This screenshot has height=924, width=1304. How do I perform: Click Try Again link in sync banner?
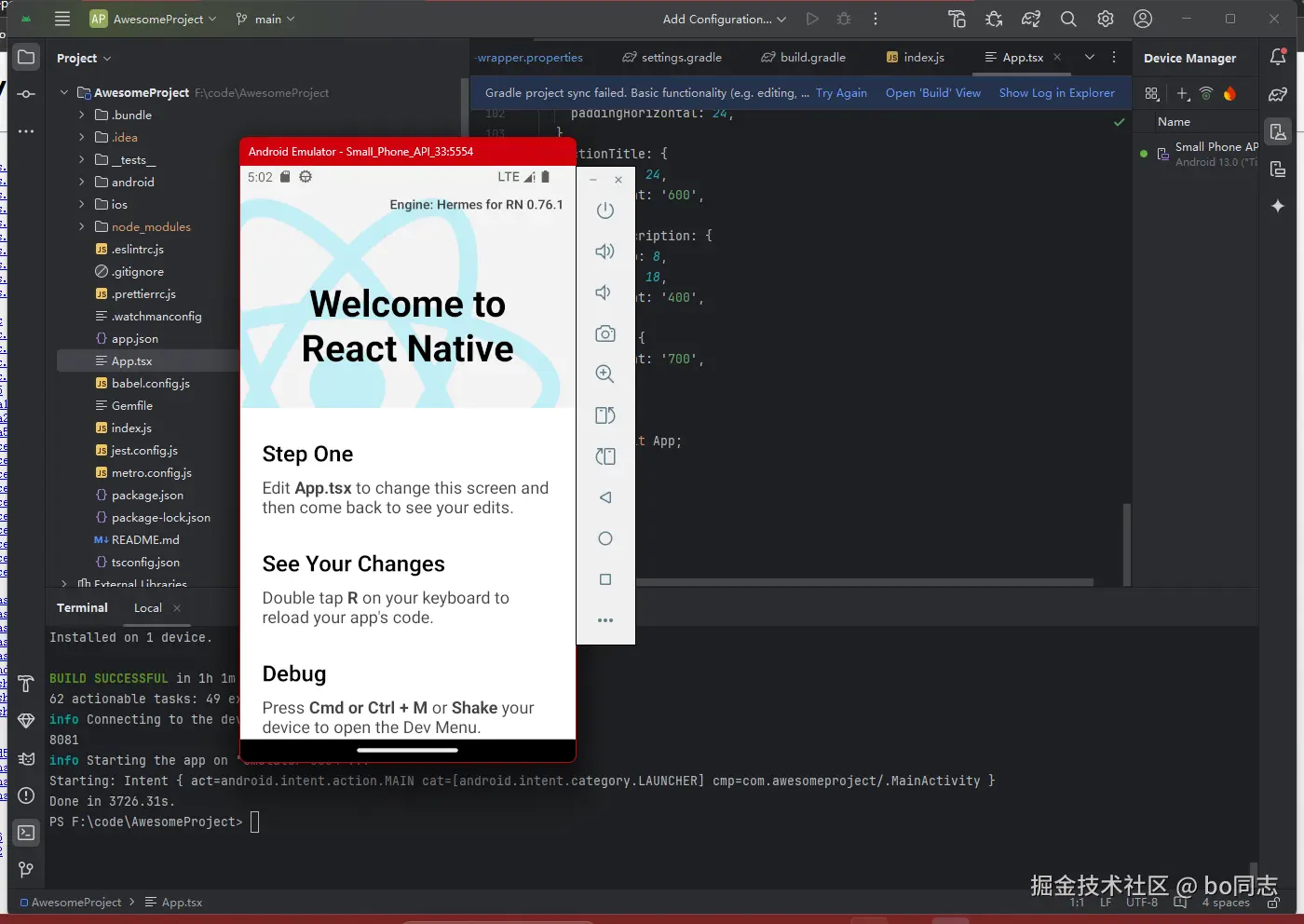coord(841,93)
